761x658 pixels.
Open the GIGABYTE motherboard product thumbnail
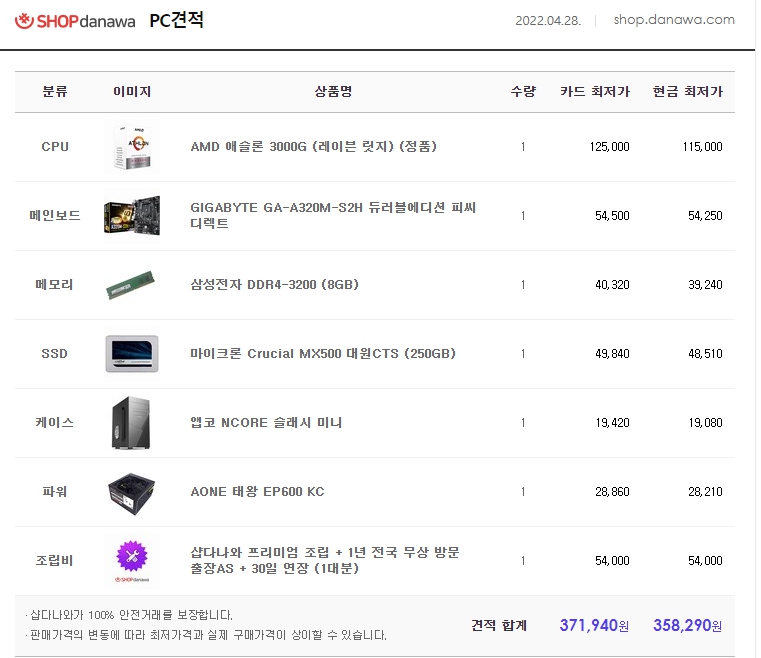tap(132, 216)
